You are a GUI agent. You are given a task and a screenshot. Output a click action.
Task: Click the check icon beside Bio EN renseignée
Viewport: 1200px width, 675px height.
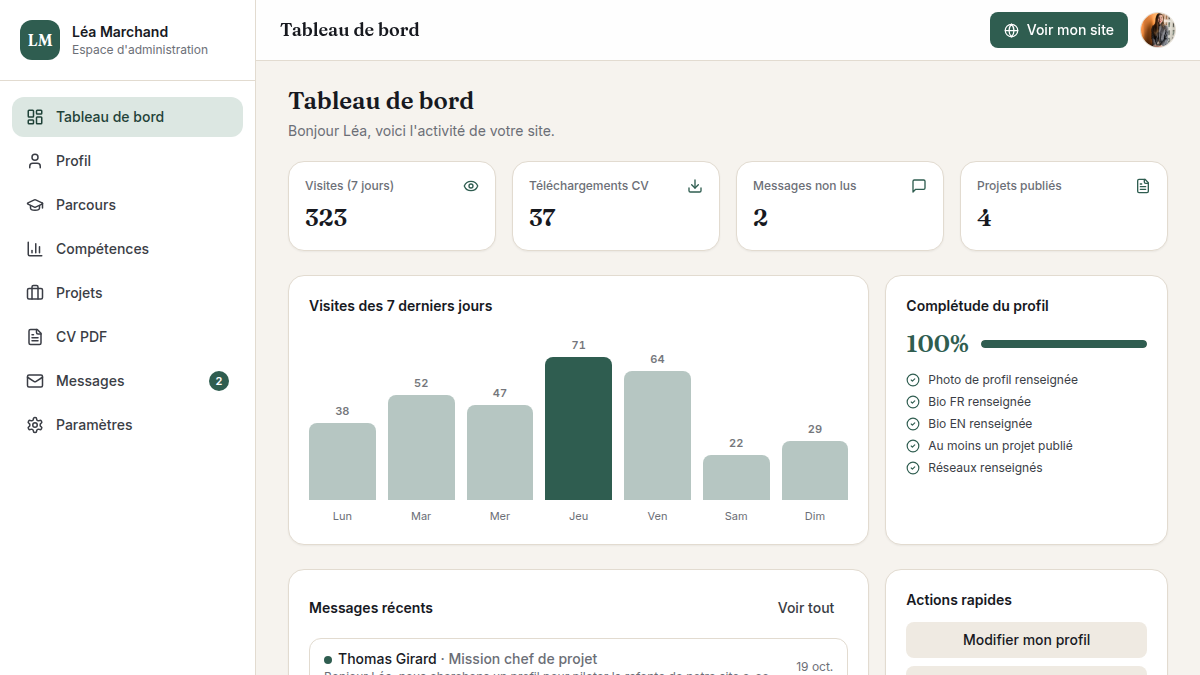[913, 424]
